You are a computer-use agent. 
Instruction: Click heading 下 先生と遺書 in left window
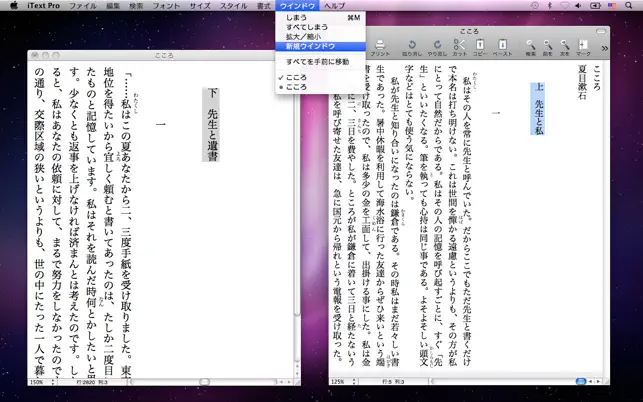tap(211, 125)
